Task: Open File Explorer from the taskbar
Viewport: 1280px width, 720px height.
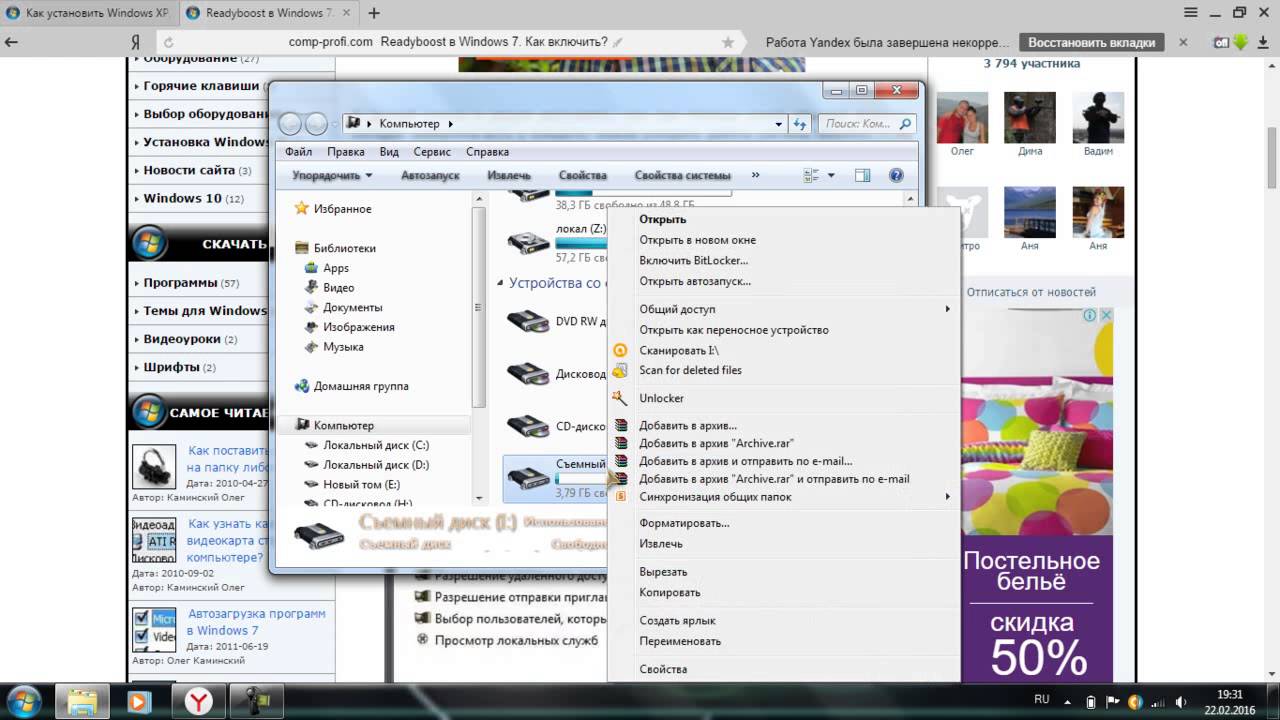Action: click(x=82, y=700)
